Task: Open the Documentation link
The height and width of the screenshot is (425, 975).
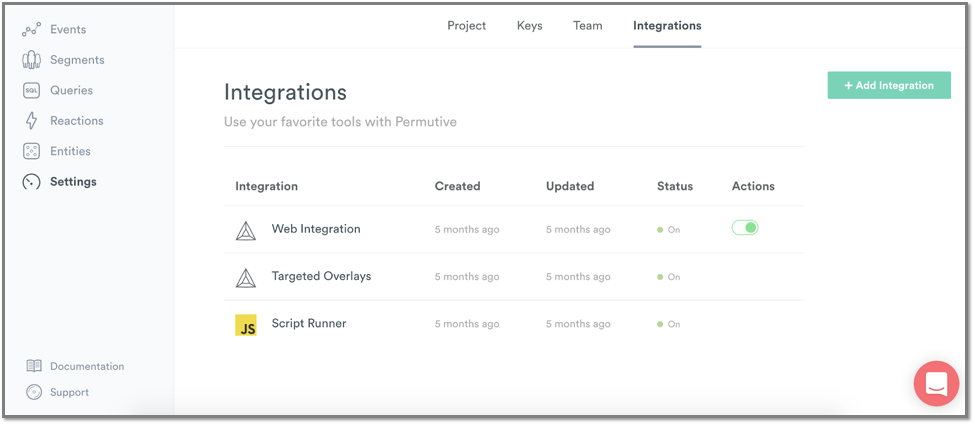Action: click(x=87, y=366)
